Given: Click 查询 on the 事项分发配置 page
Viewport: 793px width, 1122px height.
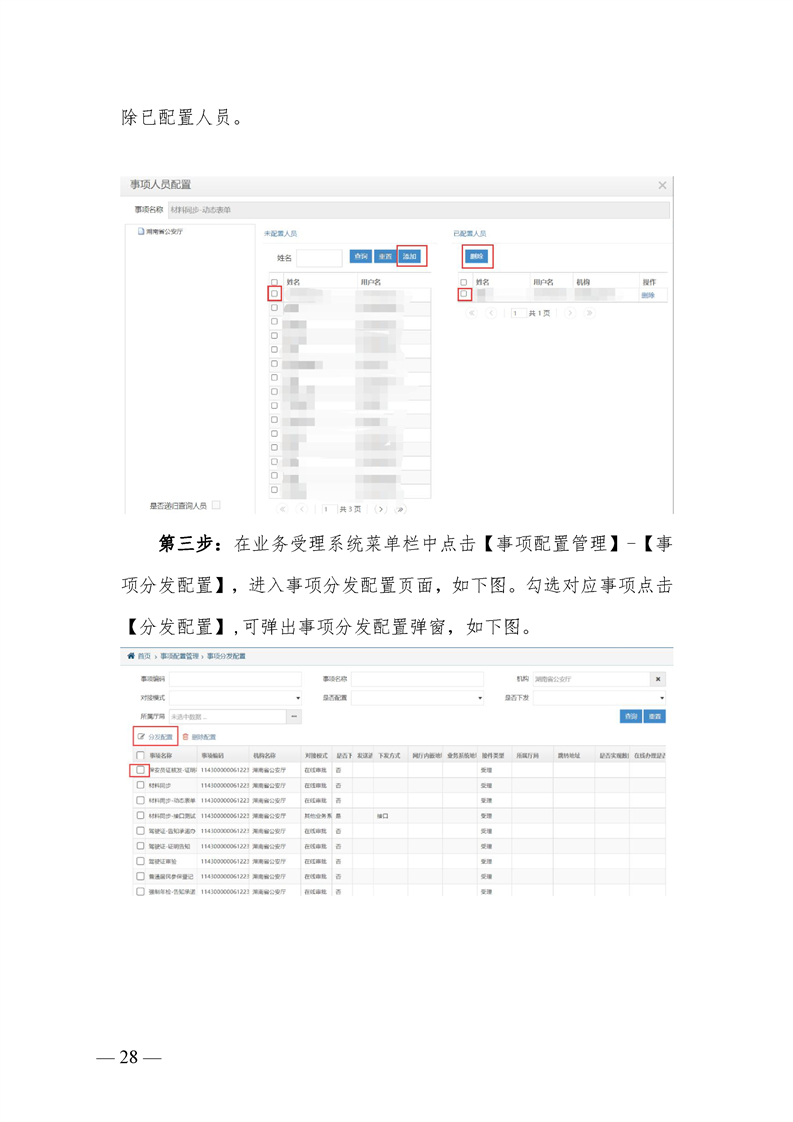Looking at the screenshot, I should pos(631,716).
